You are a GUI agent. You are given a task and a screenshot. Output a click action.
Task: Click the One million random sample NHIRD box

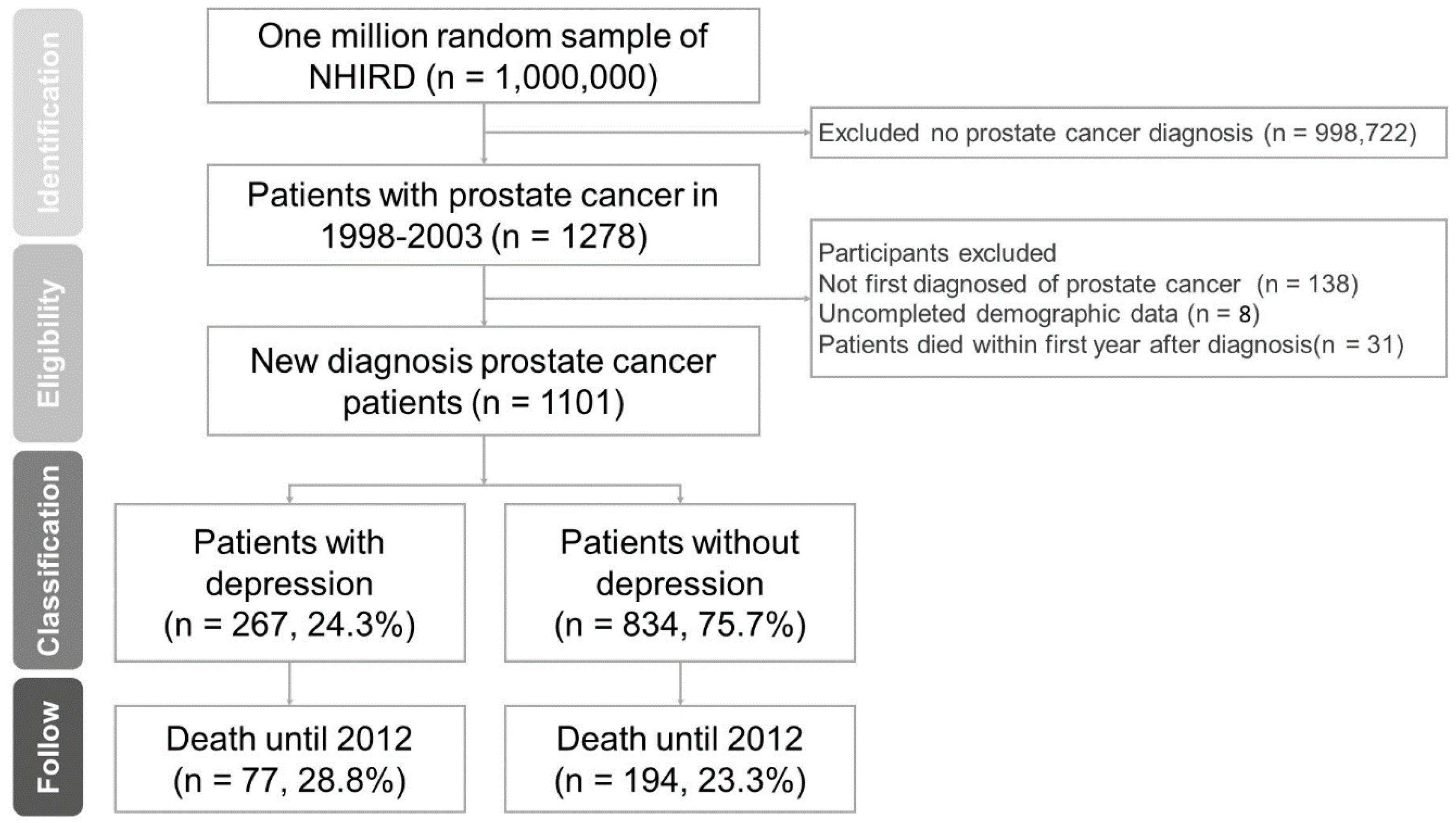[483, 56]
